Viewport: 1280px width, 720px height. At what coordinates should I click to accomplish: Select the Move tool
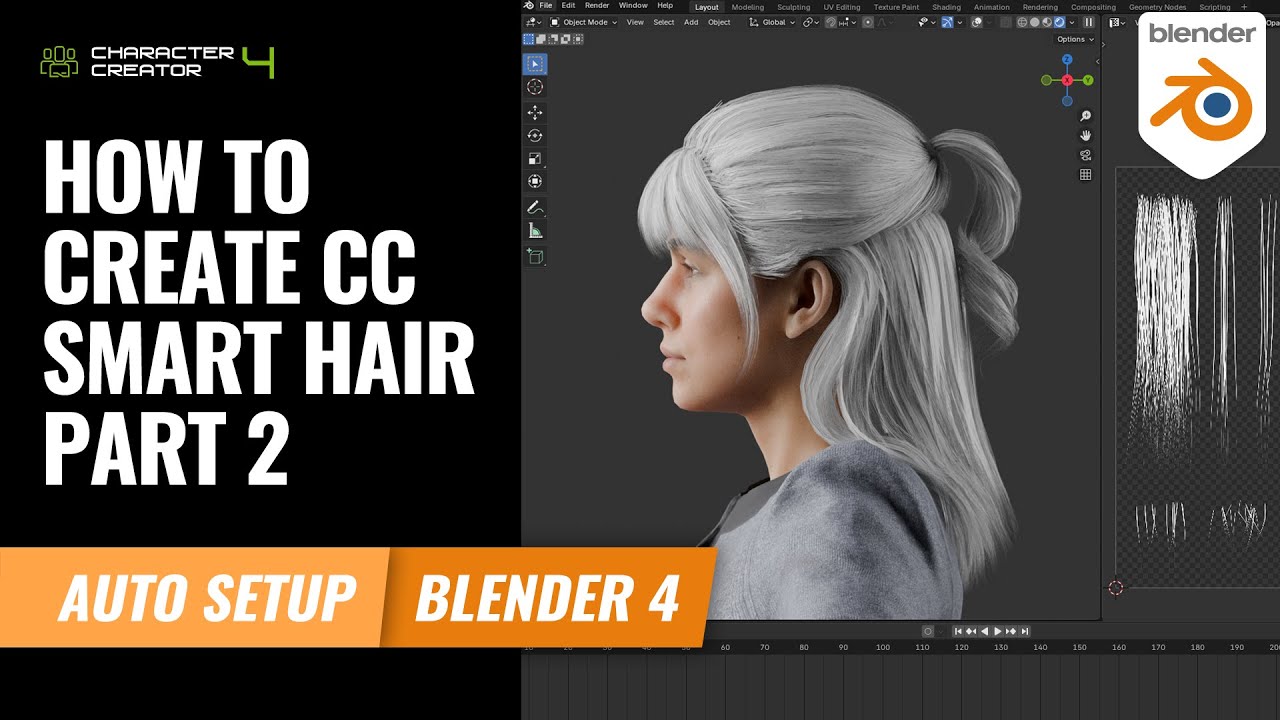tap(535, 113)
